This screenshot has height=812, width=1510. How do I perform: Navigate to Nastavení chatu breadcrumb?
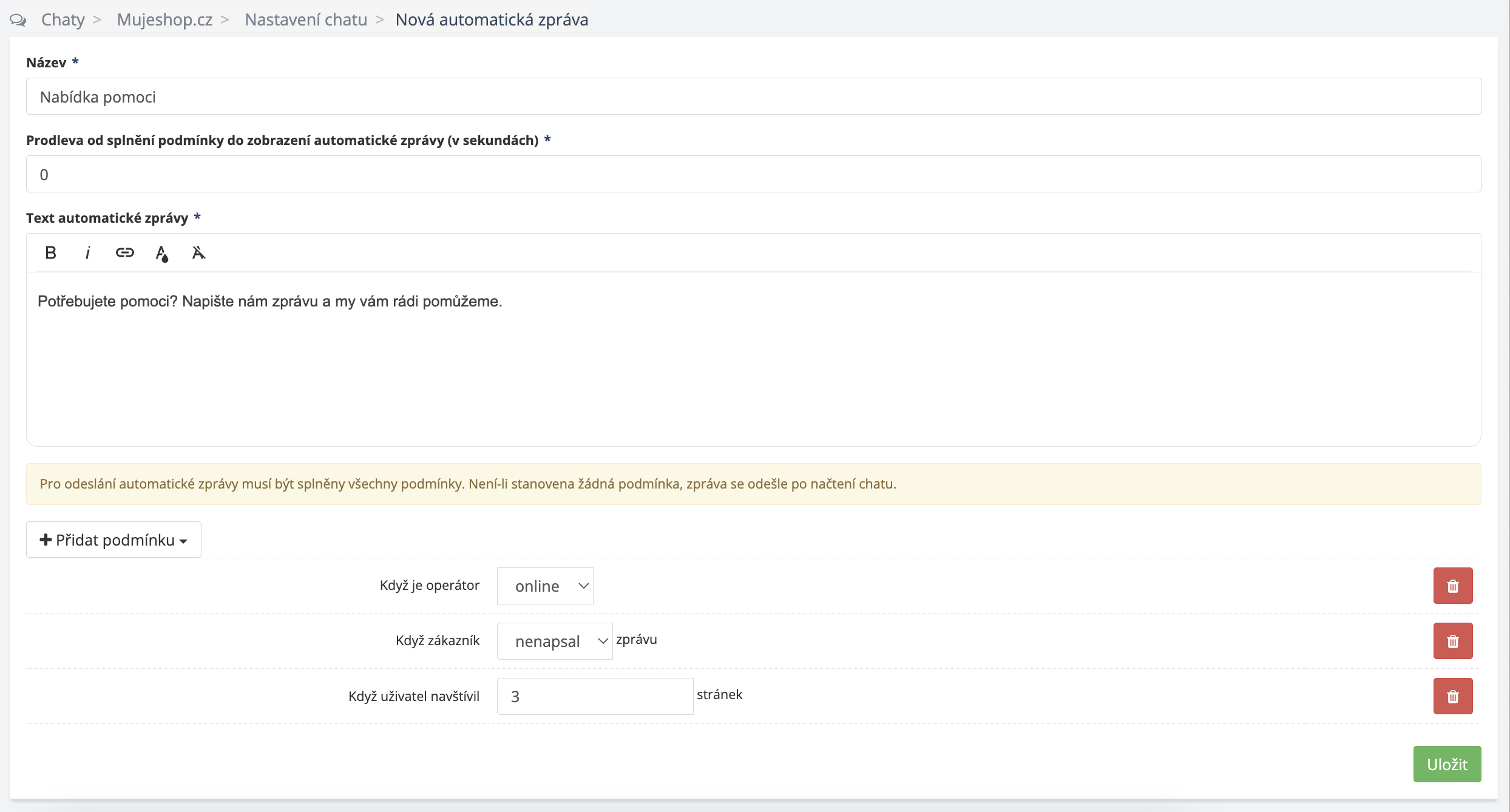click(306, 20)
